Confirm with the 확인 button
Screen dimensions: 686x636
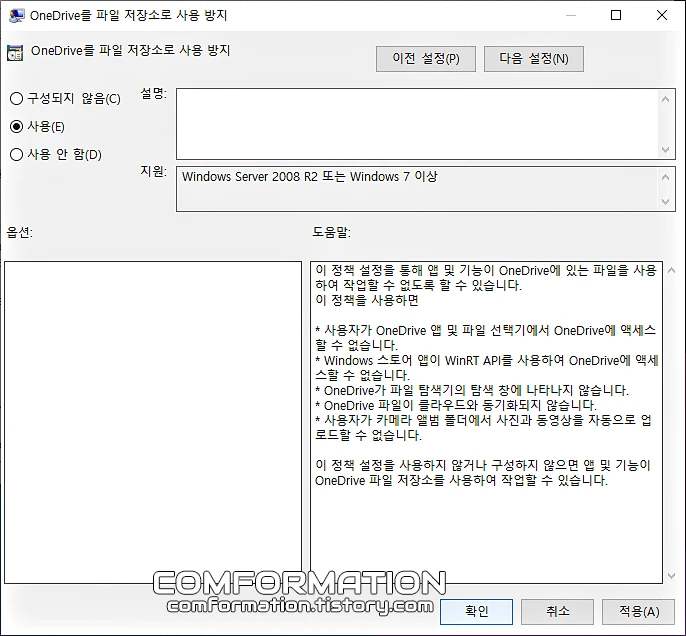coord(476,612)
